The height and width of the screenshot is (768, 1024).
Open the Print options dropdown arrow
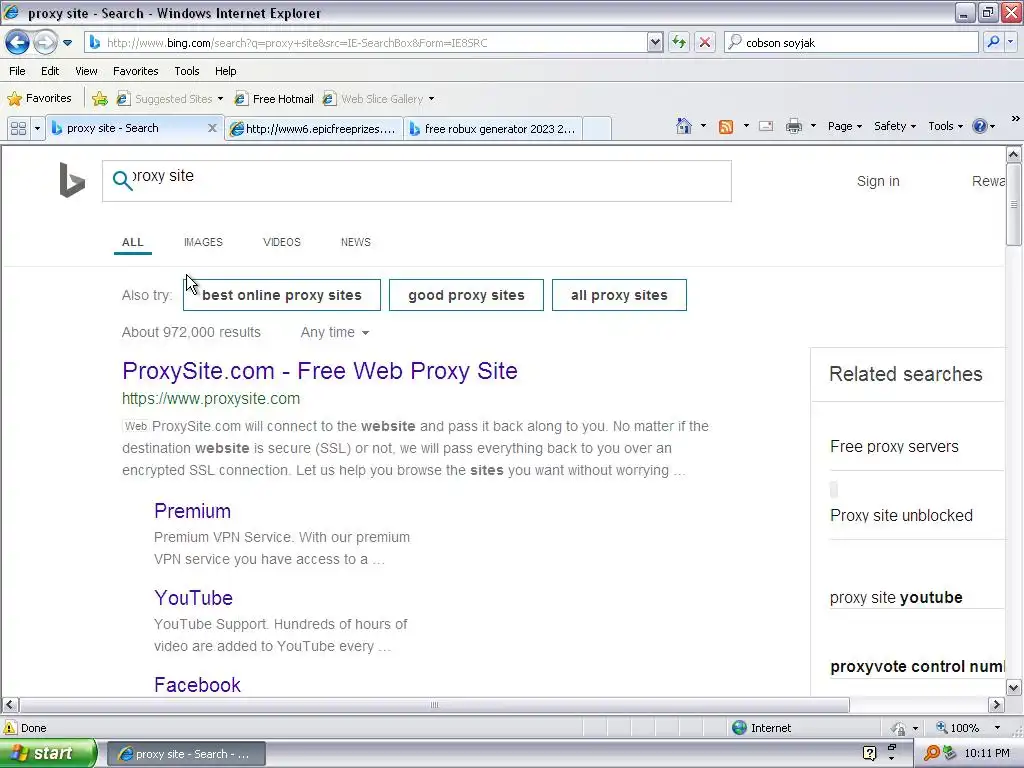point(813,126)
